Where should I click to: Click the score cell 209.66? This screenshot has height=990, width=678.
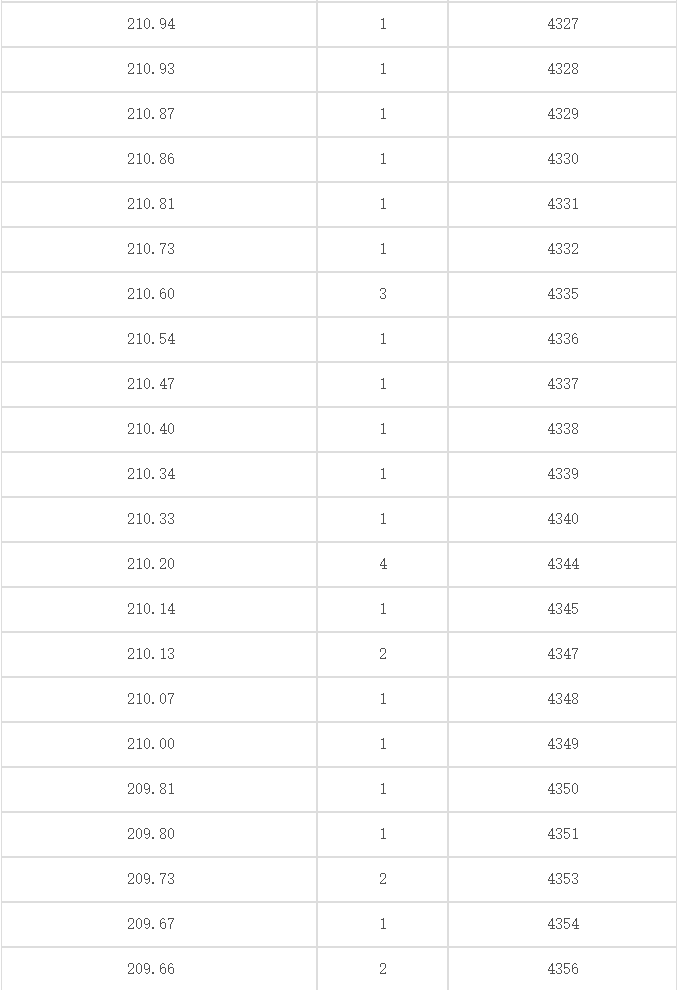pos(151,969)
